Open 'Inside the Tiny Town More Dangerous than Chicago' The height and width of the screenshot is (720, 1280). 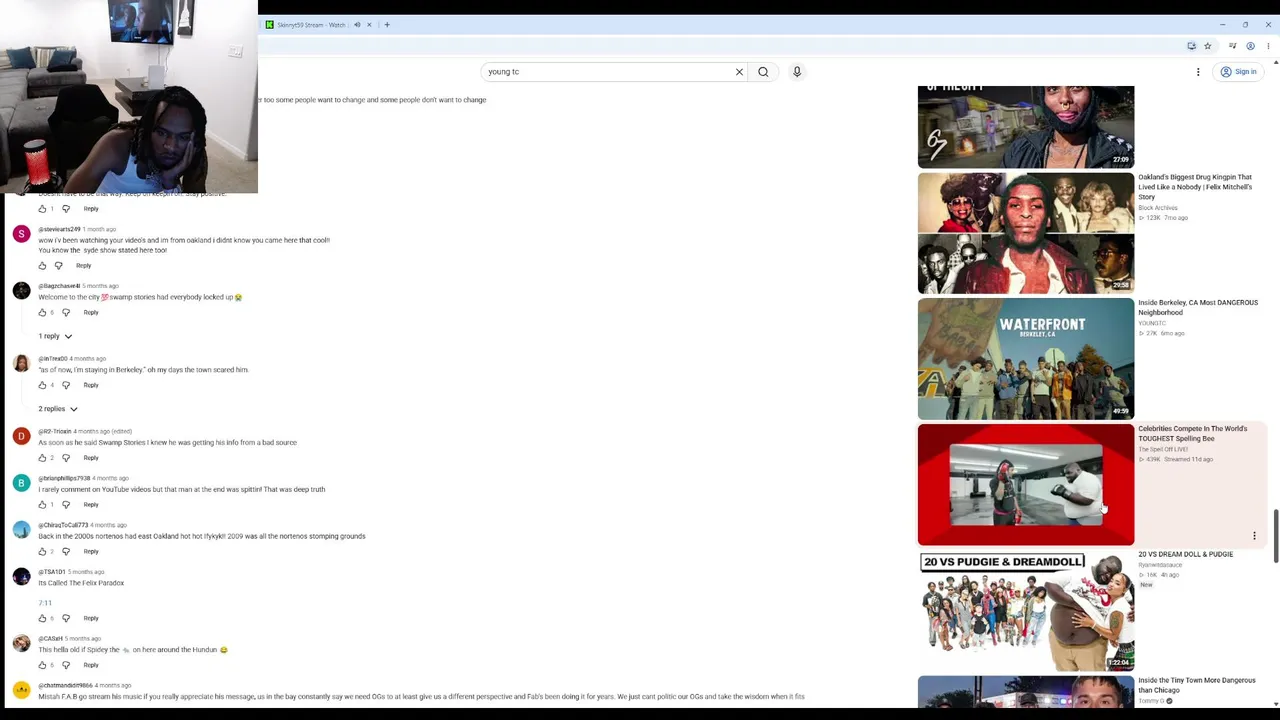point(1197,685)
